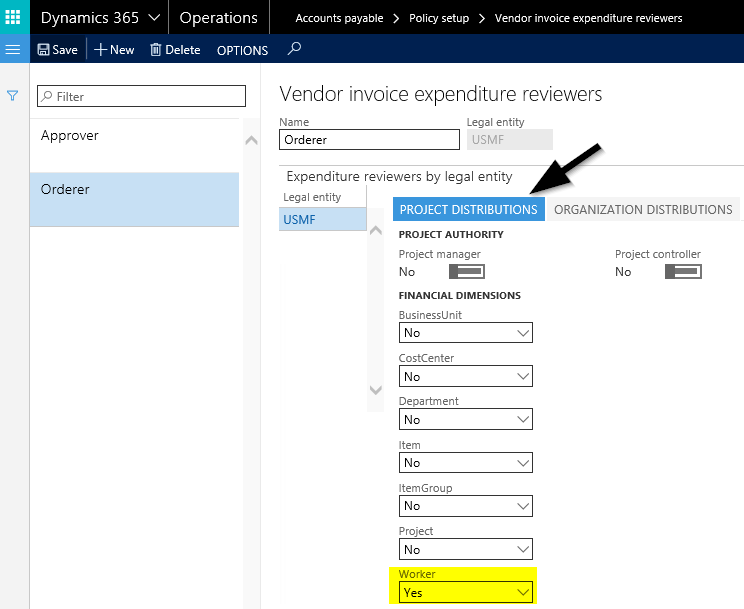Toggle the Project controller switch

682,272
